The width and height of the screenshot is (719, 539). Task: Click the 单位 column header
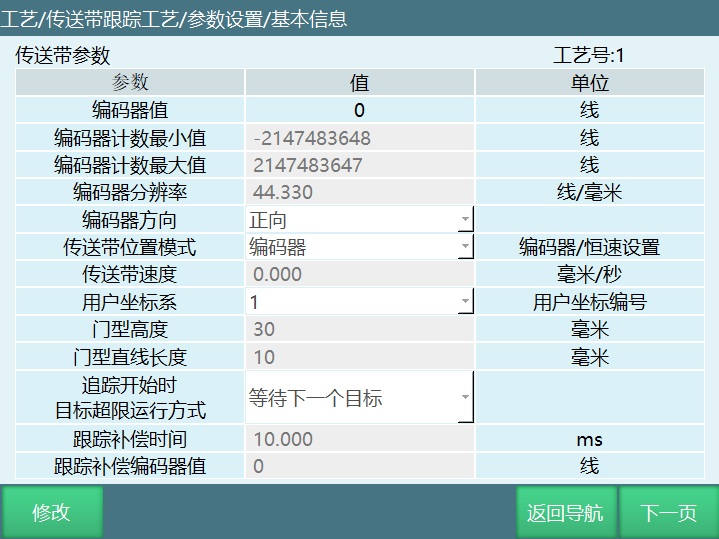(x=590, y=83)
